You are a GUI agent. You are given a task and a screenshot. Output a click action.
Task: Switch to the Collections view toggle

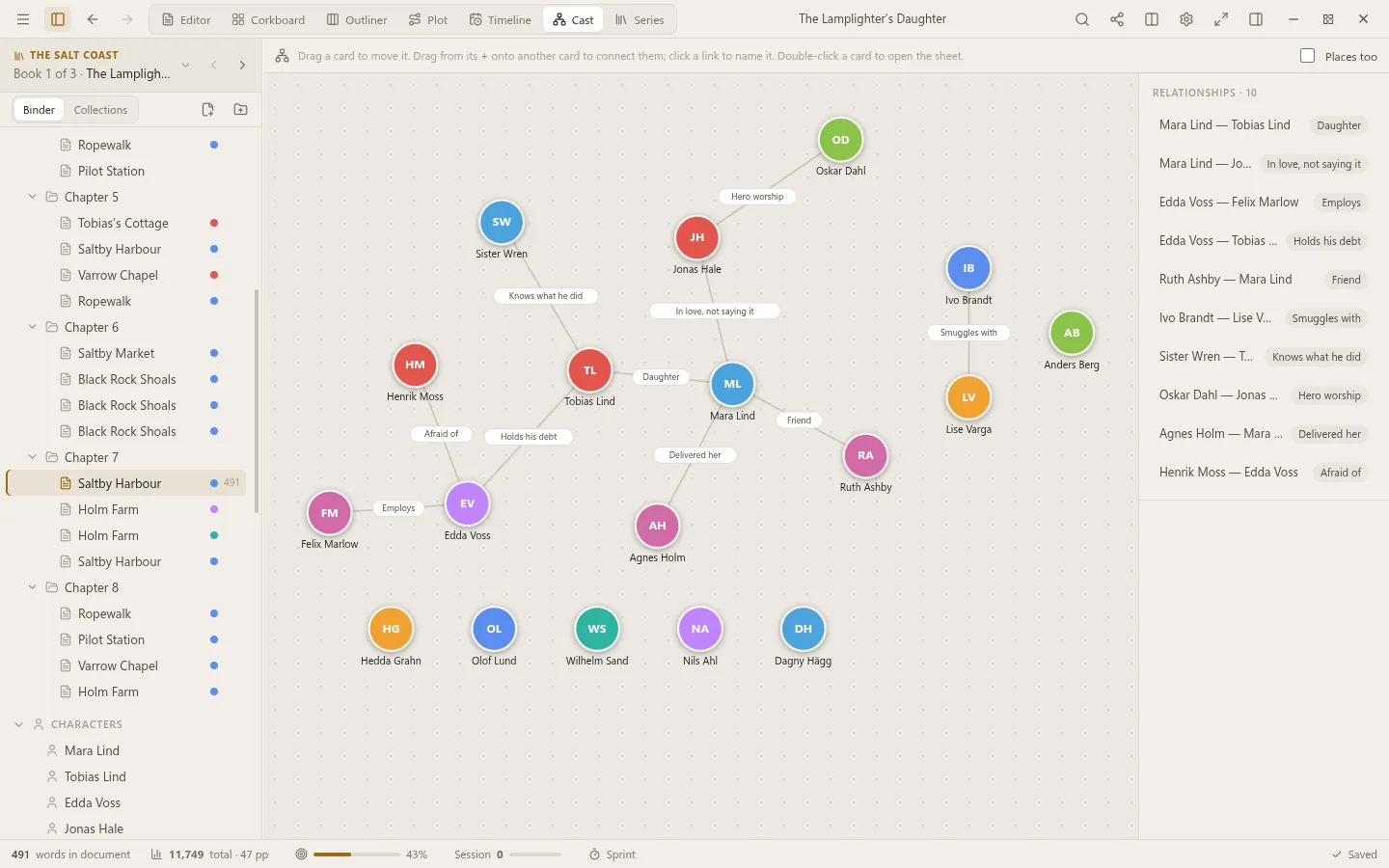click(100, 110)
